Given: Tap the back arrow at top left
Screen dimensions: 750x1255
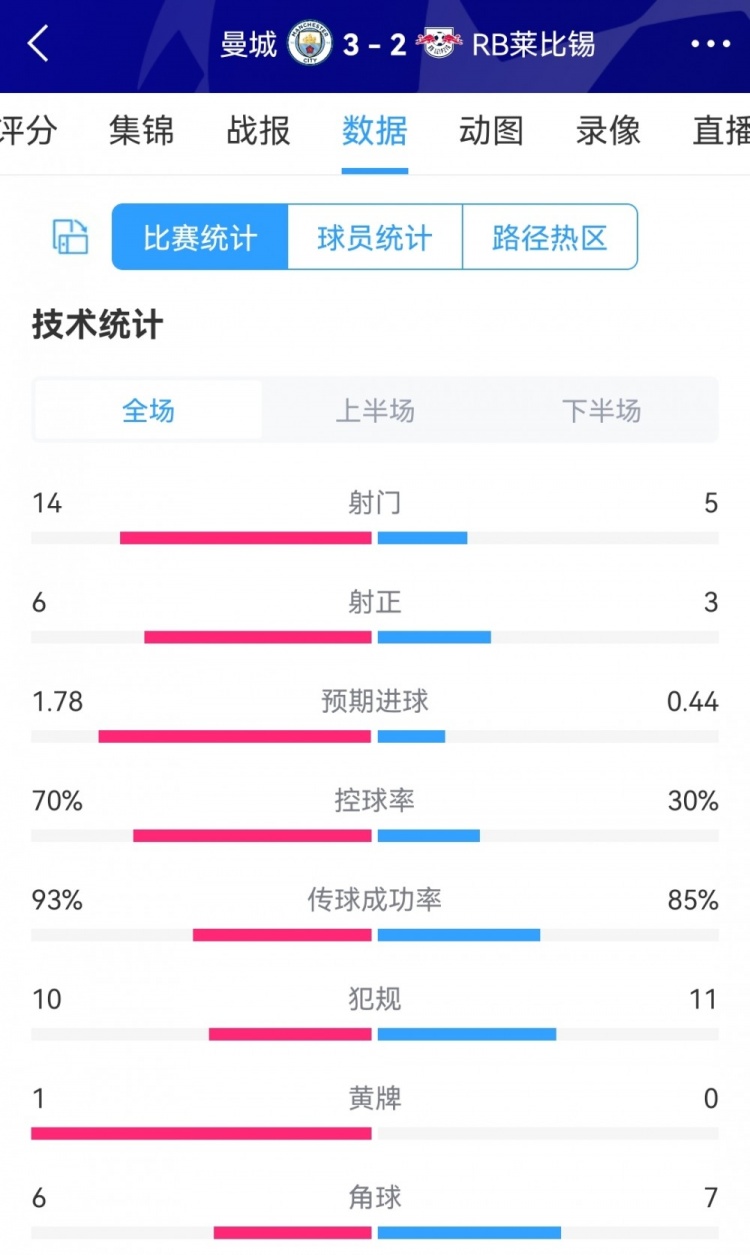Looking at the screenshot, I should [36, 44].
